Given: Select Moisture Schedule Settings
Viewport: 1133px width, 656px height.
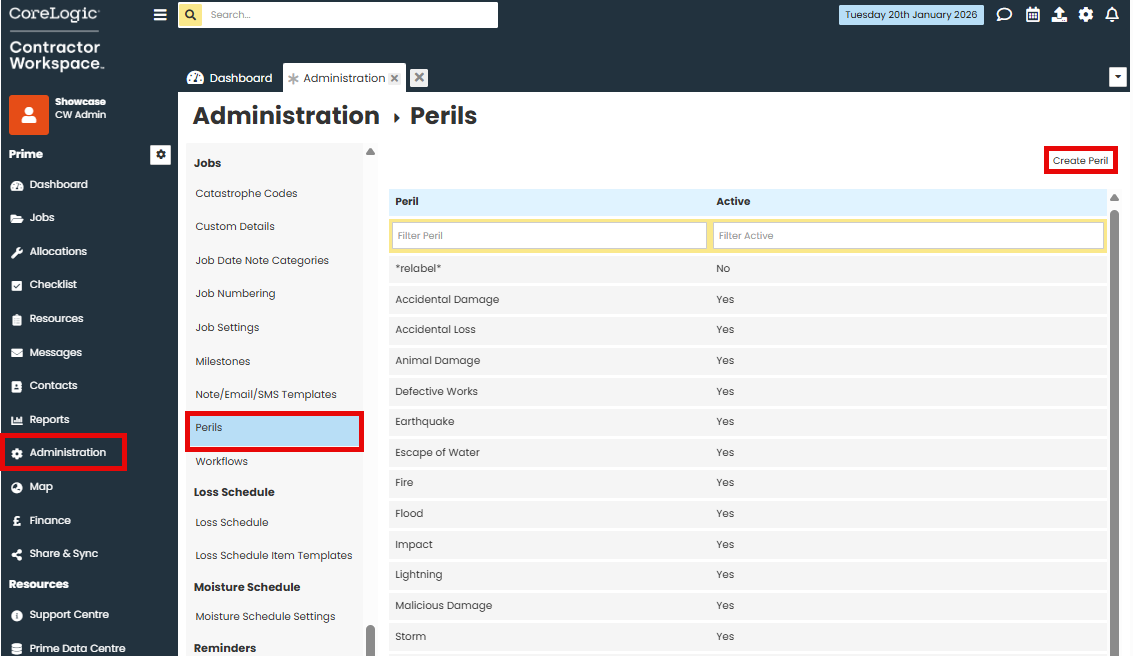Looking at the screenshot, I should click(x=265, y=617).
